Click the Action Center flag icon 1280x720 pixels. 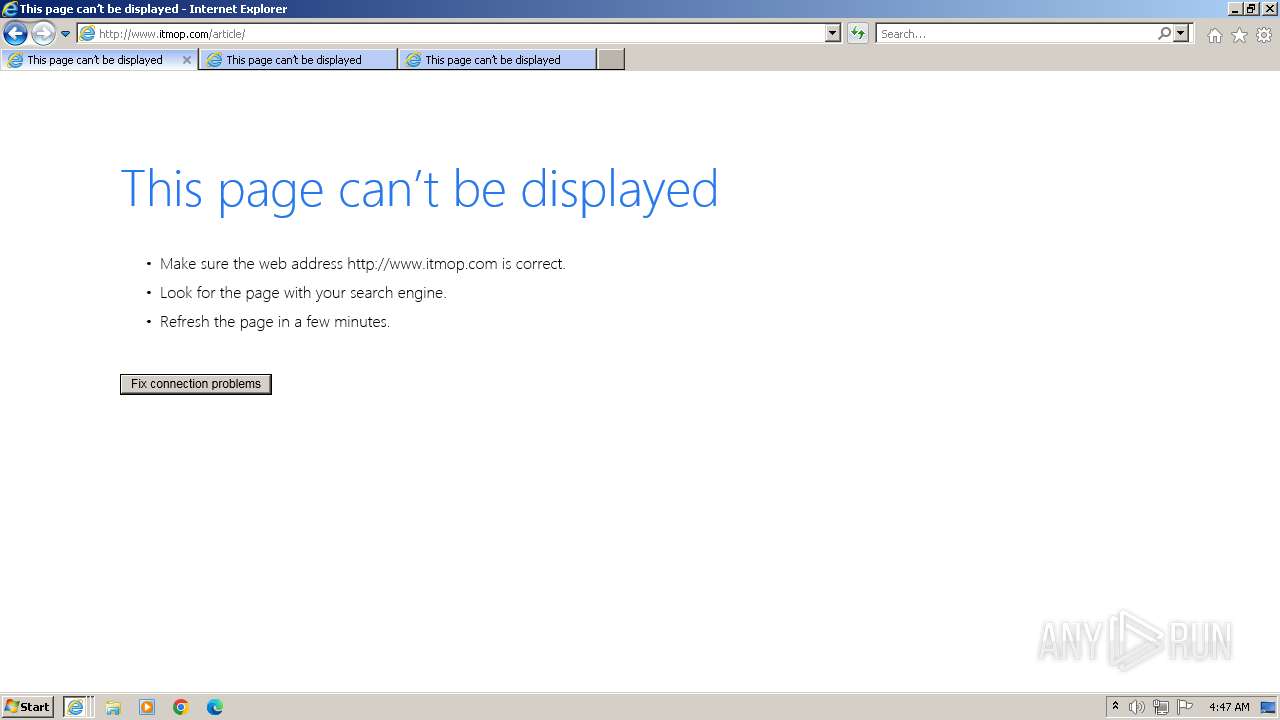click(x=1185, y=707)
